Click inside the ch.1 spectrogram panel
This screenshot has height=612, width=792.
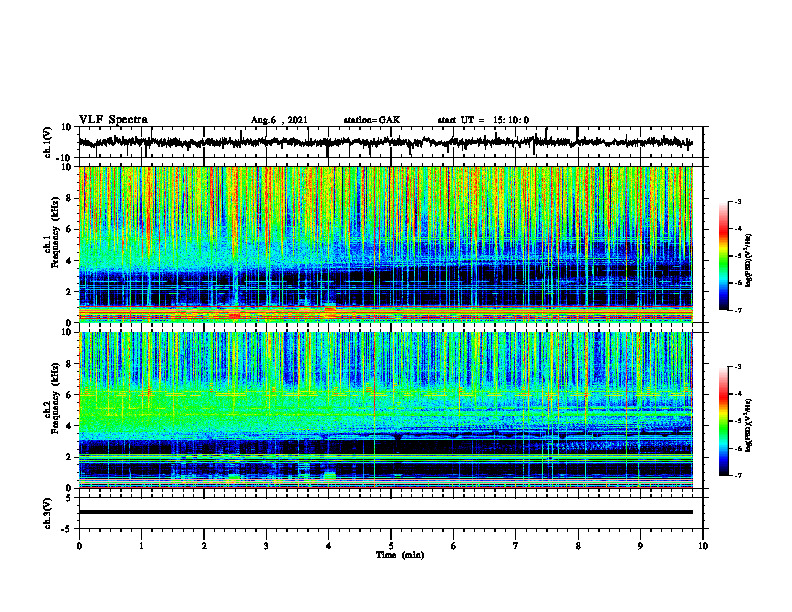(385, 244)
